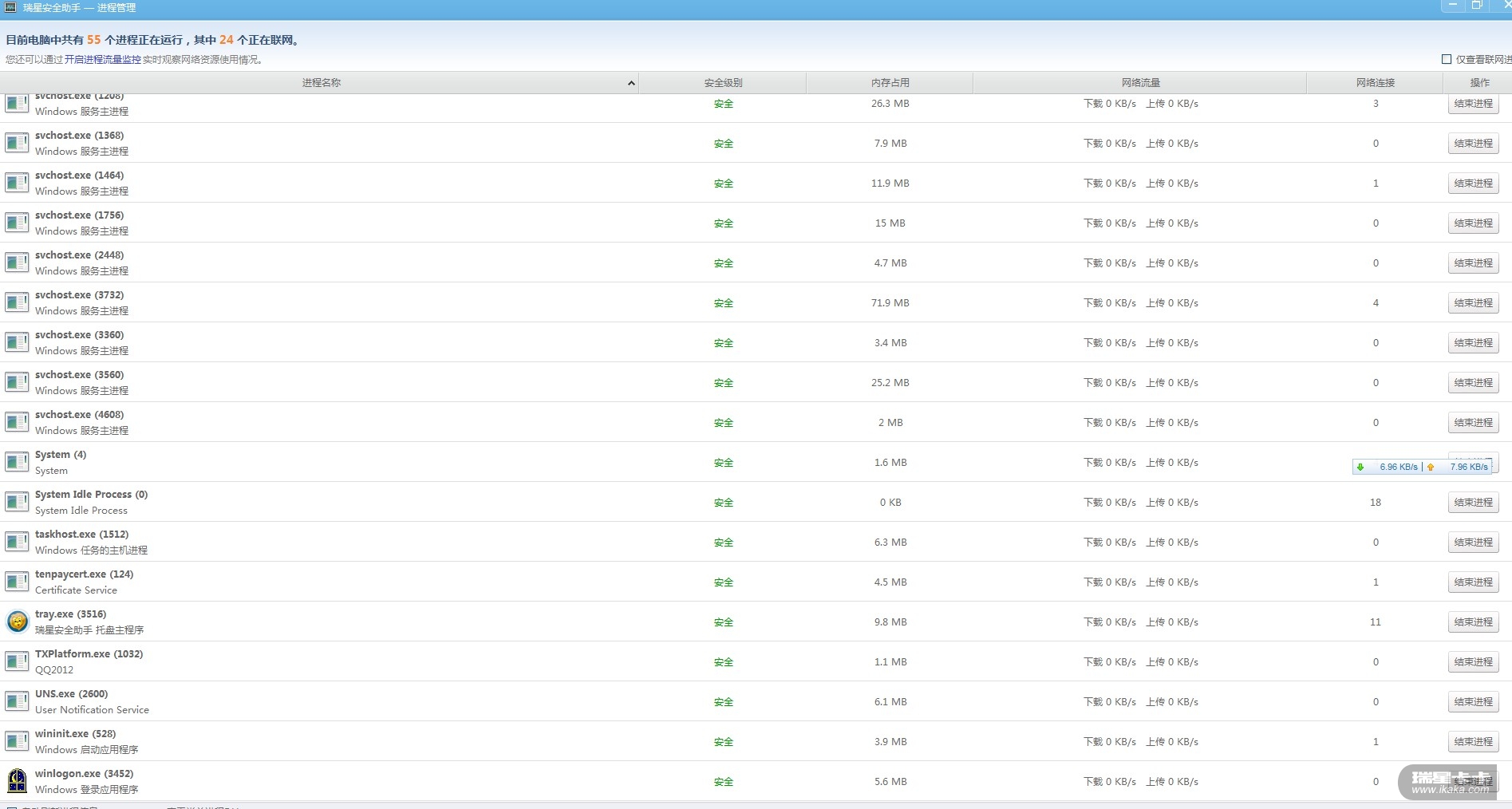Click the TXPlatform.exe (1032) name text
Image resolution: width=1512 pixels, height=809 pixels.
click(89, 653)
